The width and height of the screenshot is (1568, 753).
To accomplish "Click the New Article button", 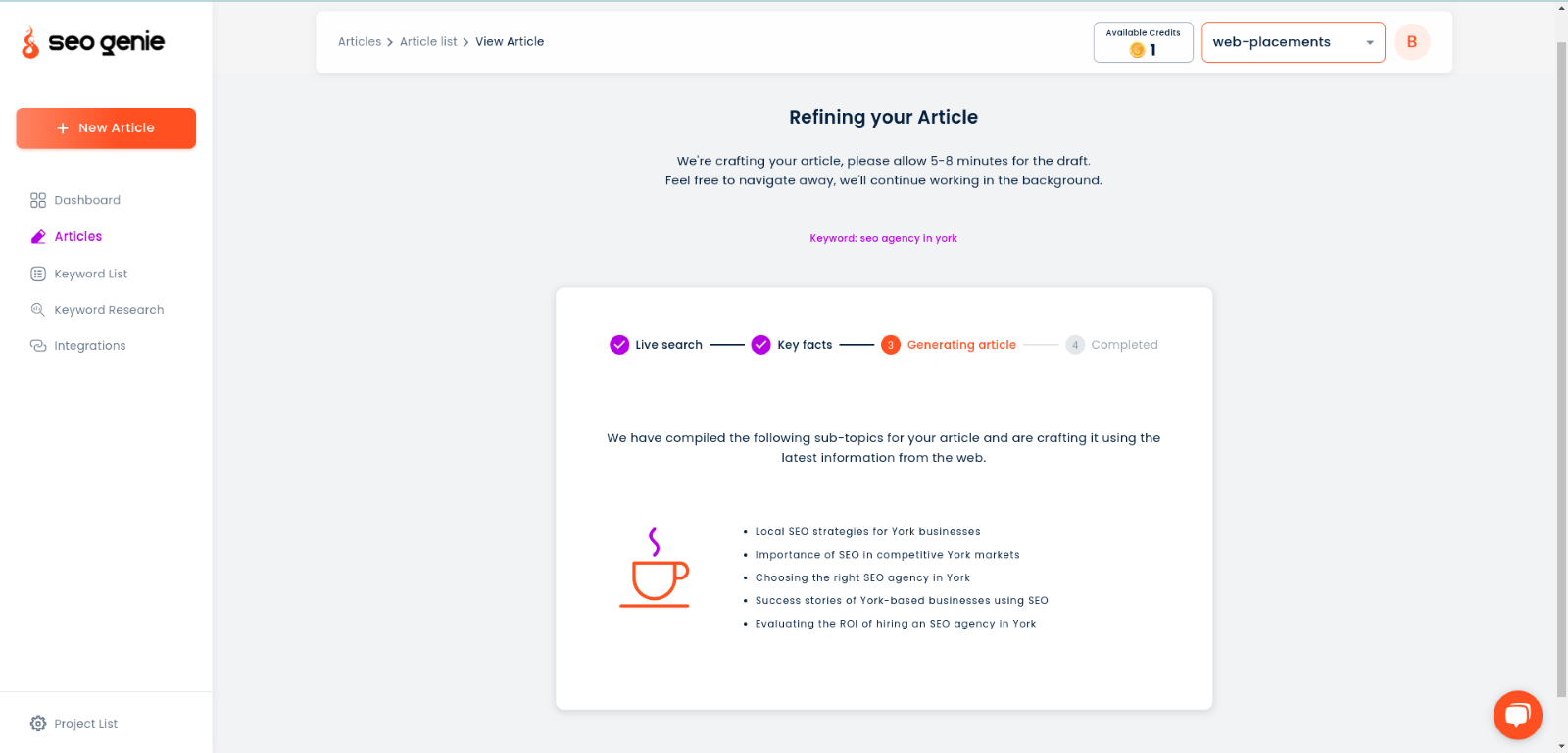I will click(105, 127).
